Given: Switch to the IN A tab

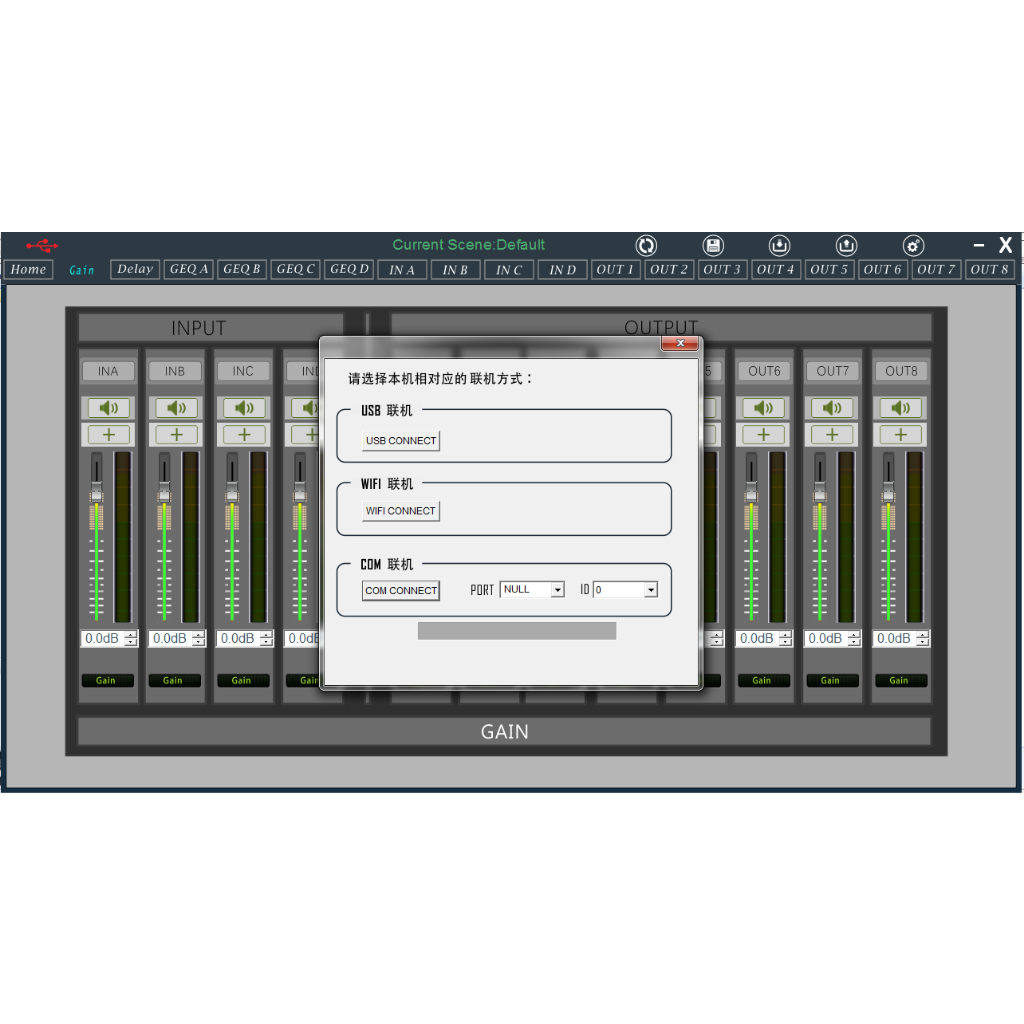Looking at the screenshot, I should [402, 270].
